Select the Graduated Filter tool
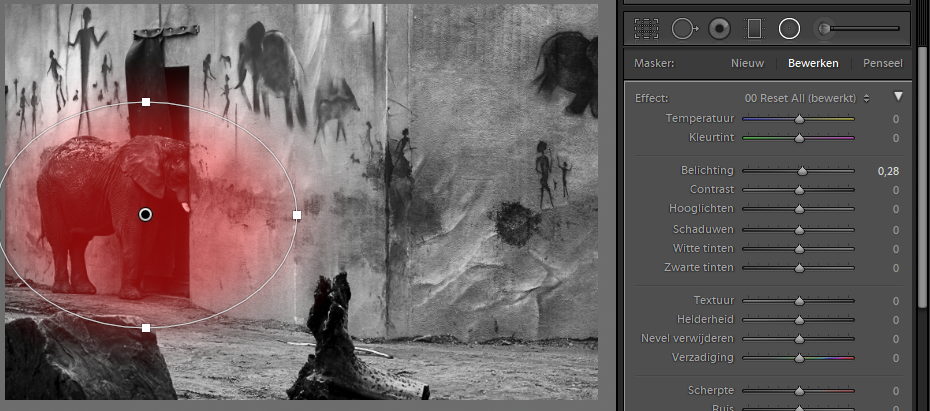This screenshot has width=930, height=411. click(x=754, y=29)
